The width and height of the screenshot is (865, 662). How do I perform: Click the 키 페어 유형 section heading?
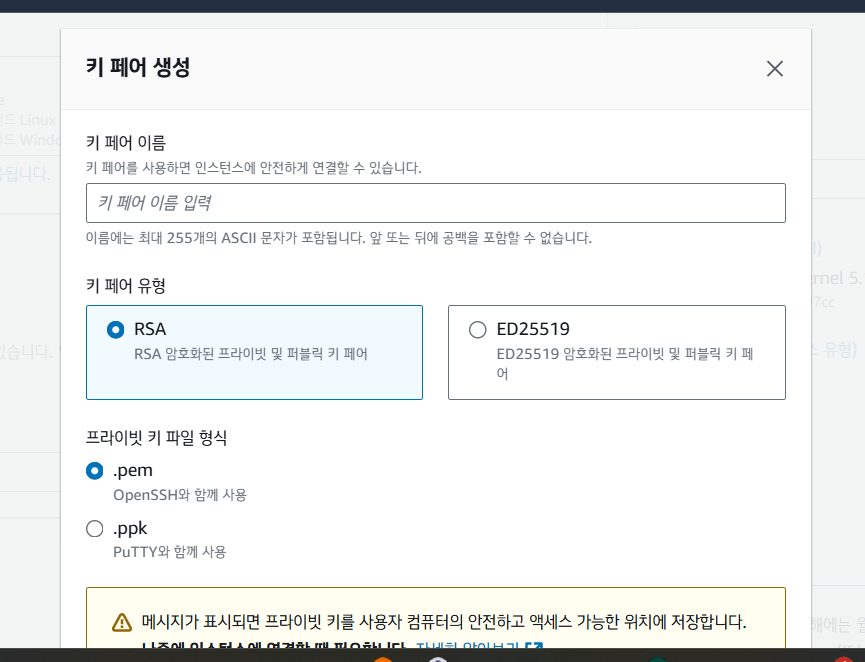click(126, 285)
